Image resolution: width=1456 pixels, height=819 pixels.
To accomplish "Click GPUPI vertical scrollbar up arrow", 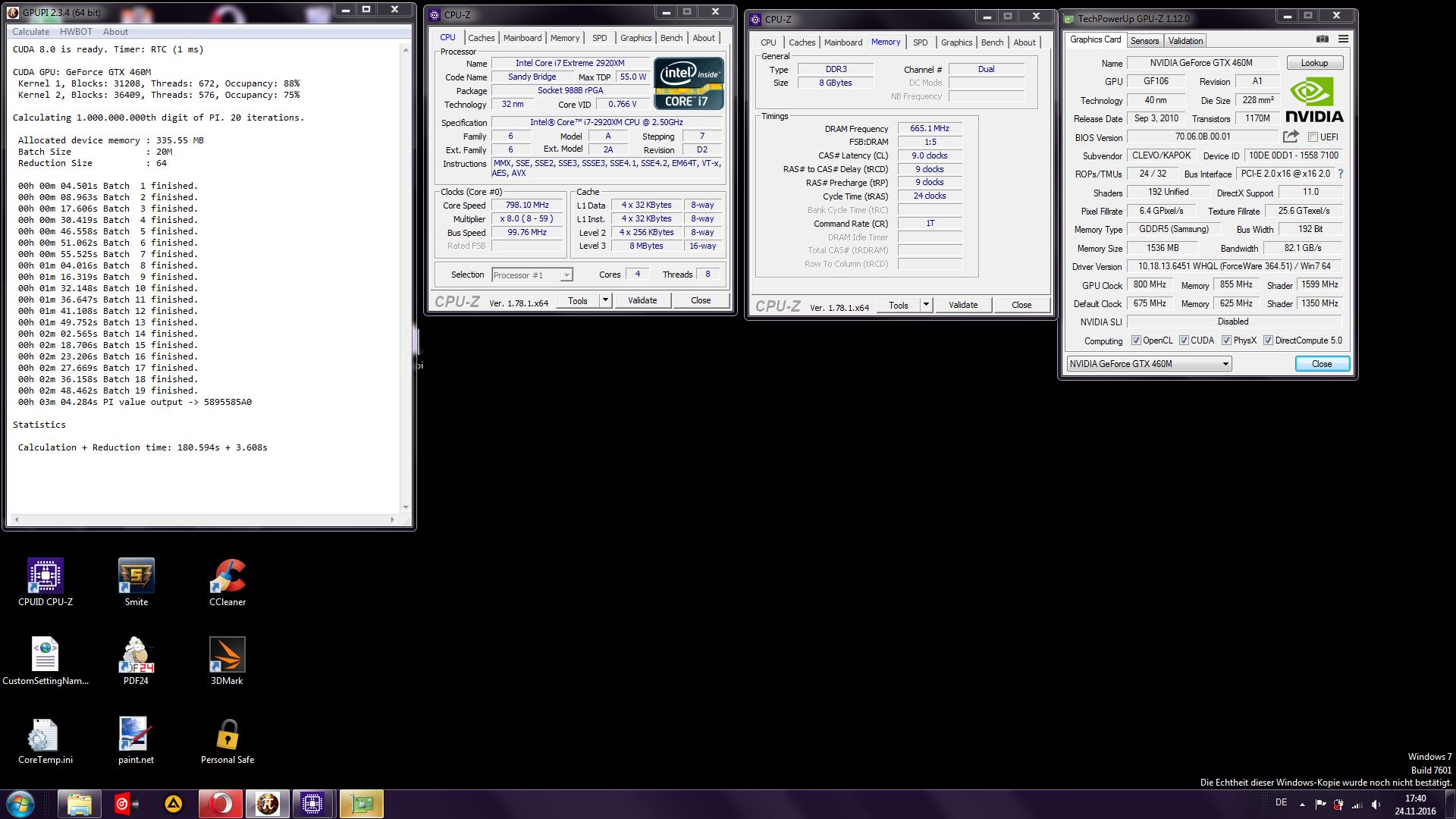I will [405, 49].
